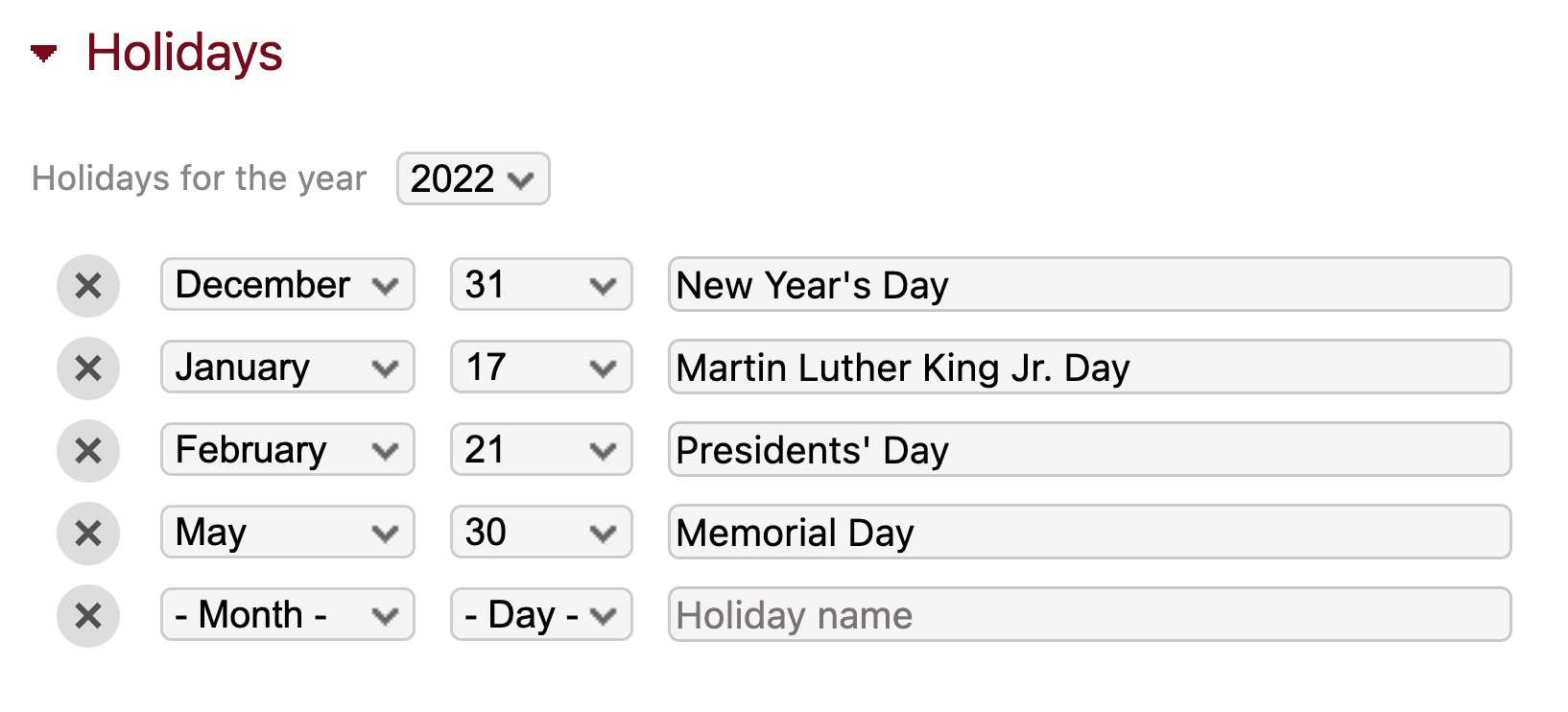Viewport: 1568px width, 712px height.
Task: Open the unset Month dropdown
Action: click(286, 614)
